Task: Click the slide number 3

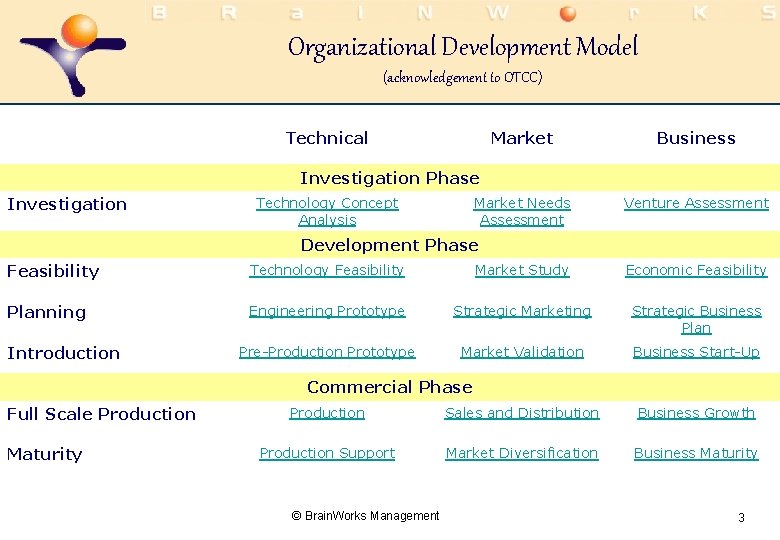Action: tap(741, 518)
